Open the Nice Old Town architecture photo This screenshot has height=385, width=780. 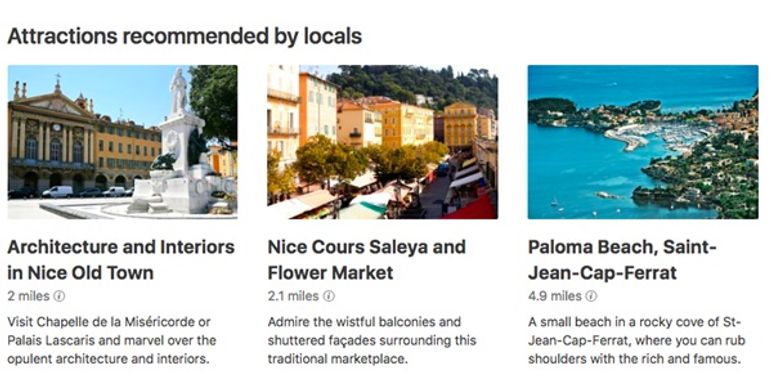(x=122, y=142)
